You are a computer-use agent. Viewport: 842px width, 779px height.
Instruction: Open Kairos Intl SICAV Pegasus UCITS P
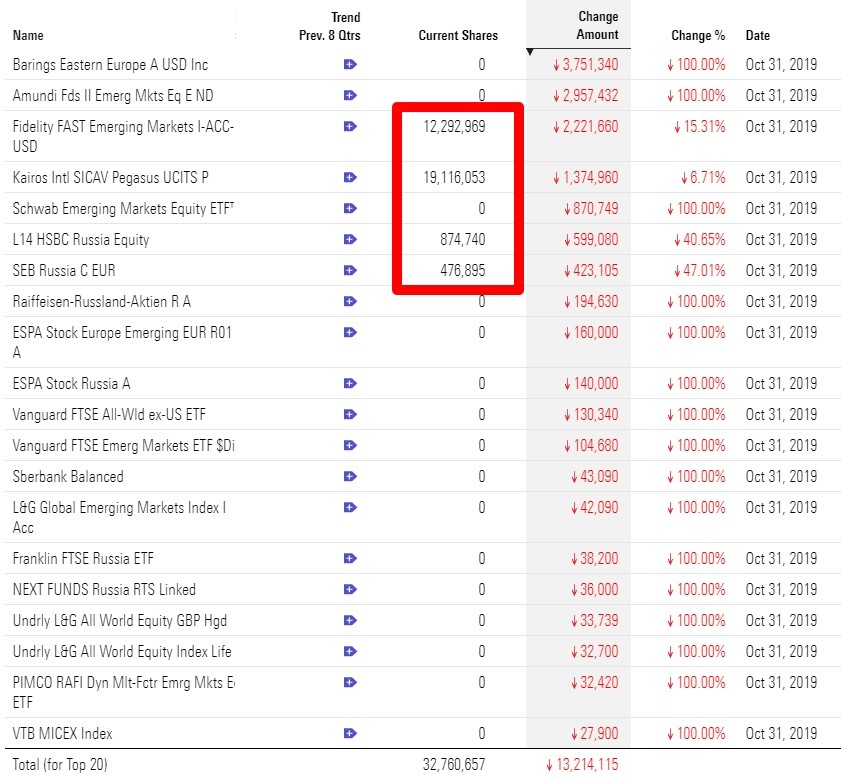(111, 178)
